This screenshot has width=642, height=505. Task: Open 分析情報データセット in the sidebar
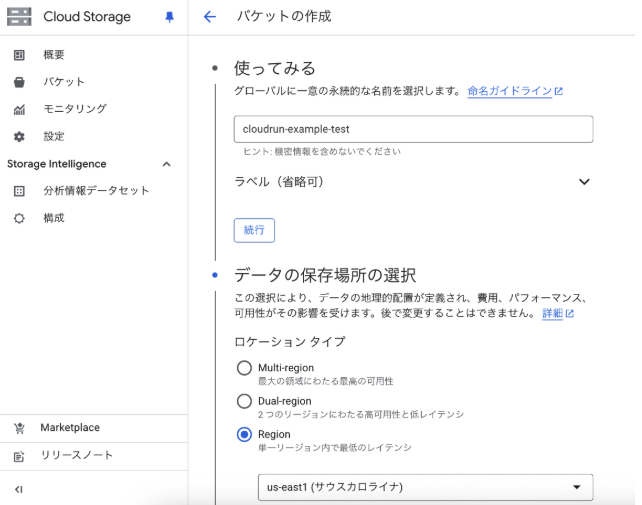click(x=96, y=191)
